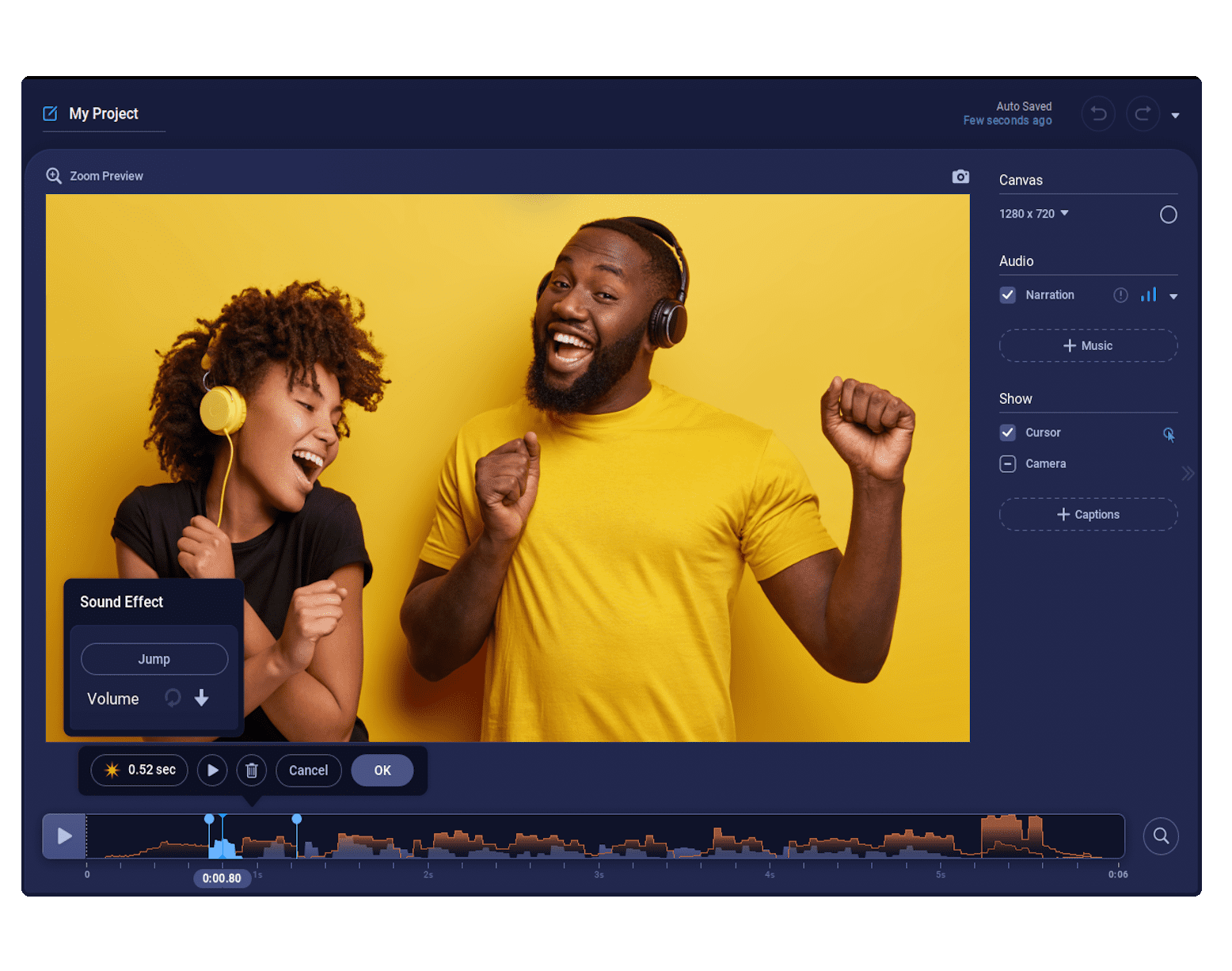Collapse the side panel with the double chevron

tap(1188, 473)
